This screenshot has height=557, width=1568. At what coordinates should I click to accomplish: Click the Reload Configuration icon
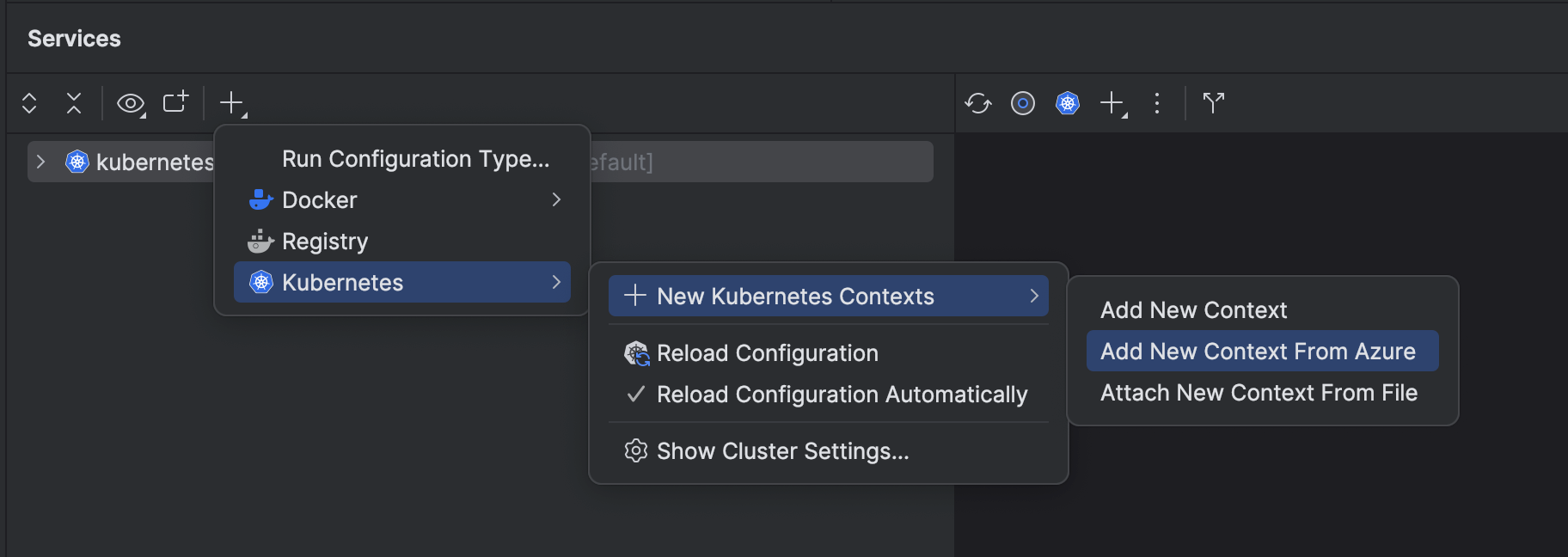pos(636,353)
